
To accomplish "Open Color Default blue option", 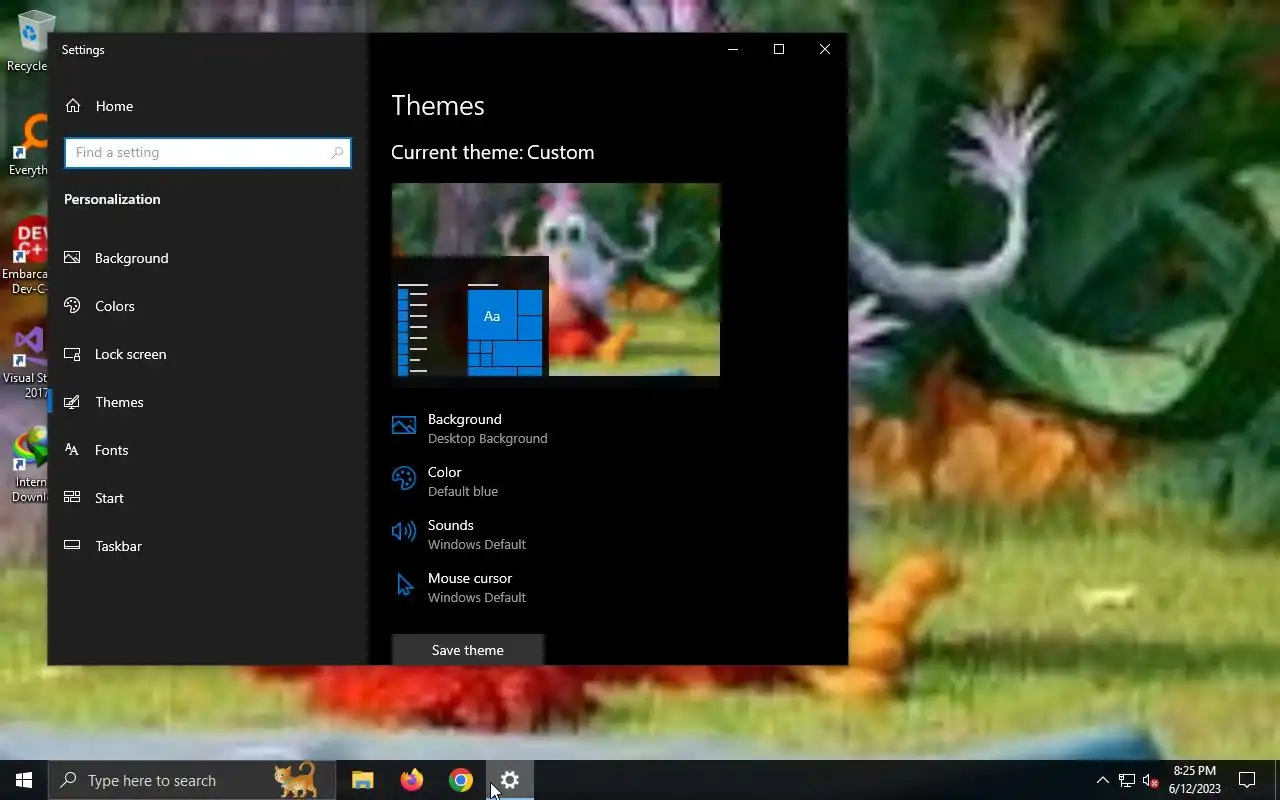I will click(446, 481).
